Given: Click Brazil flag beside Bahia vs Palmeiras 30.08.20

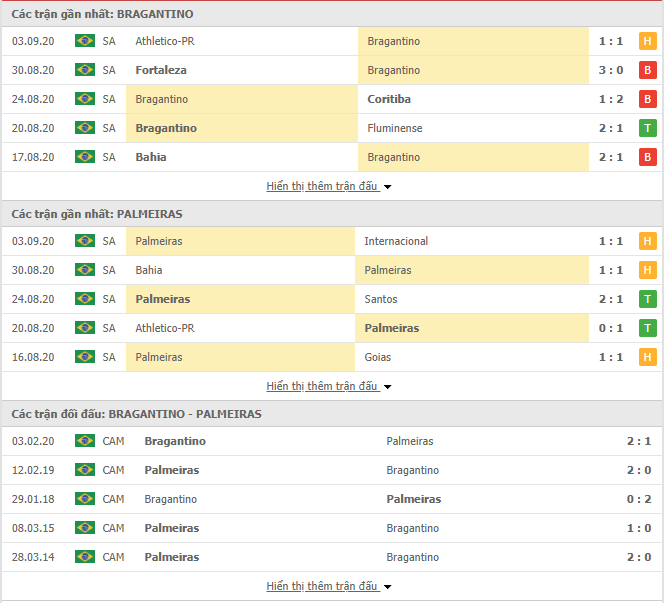Looking at the screenshot, I should [x=84, y=270].
